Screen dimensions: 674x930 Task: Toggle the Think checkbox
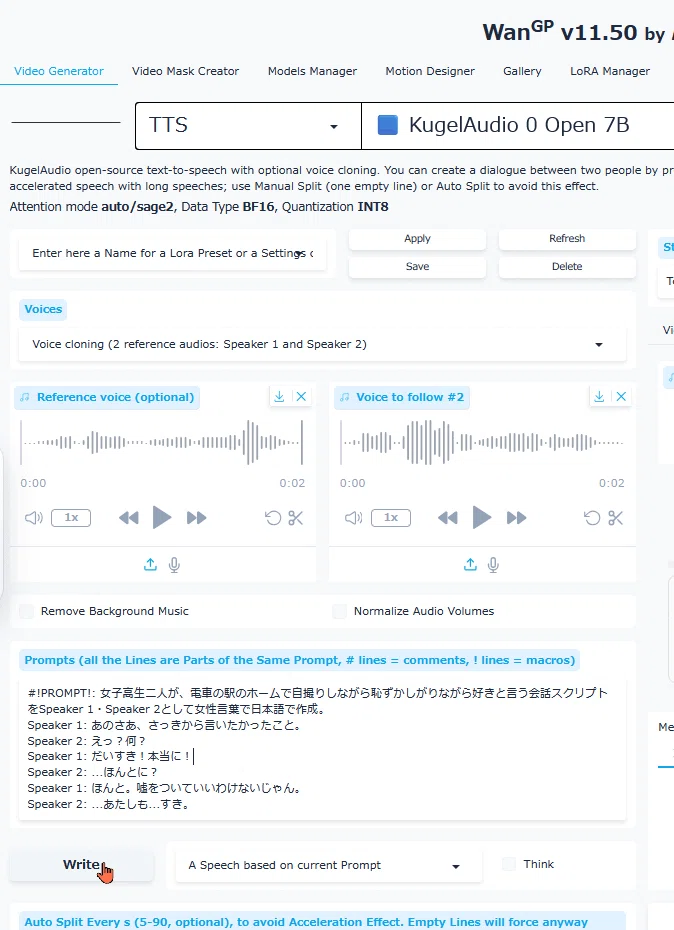[x=509, y=865]
